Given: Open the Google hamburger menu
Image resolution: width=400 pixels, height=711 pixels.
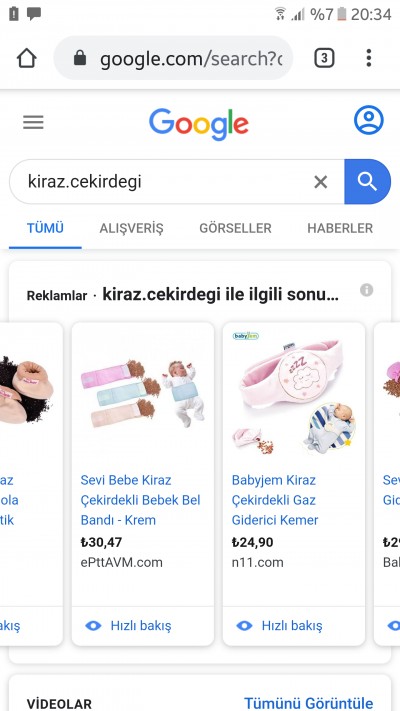Looking at the screenshot, I should click(x=34, y=122).
